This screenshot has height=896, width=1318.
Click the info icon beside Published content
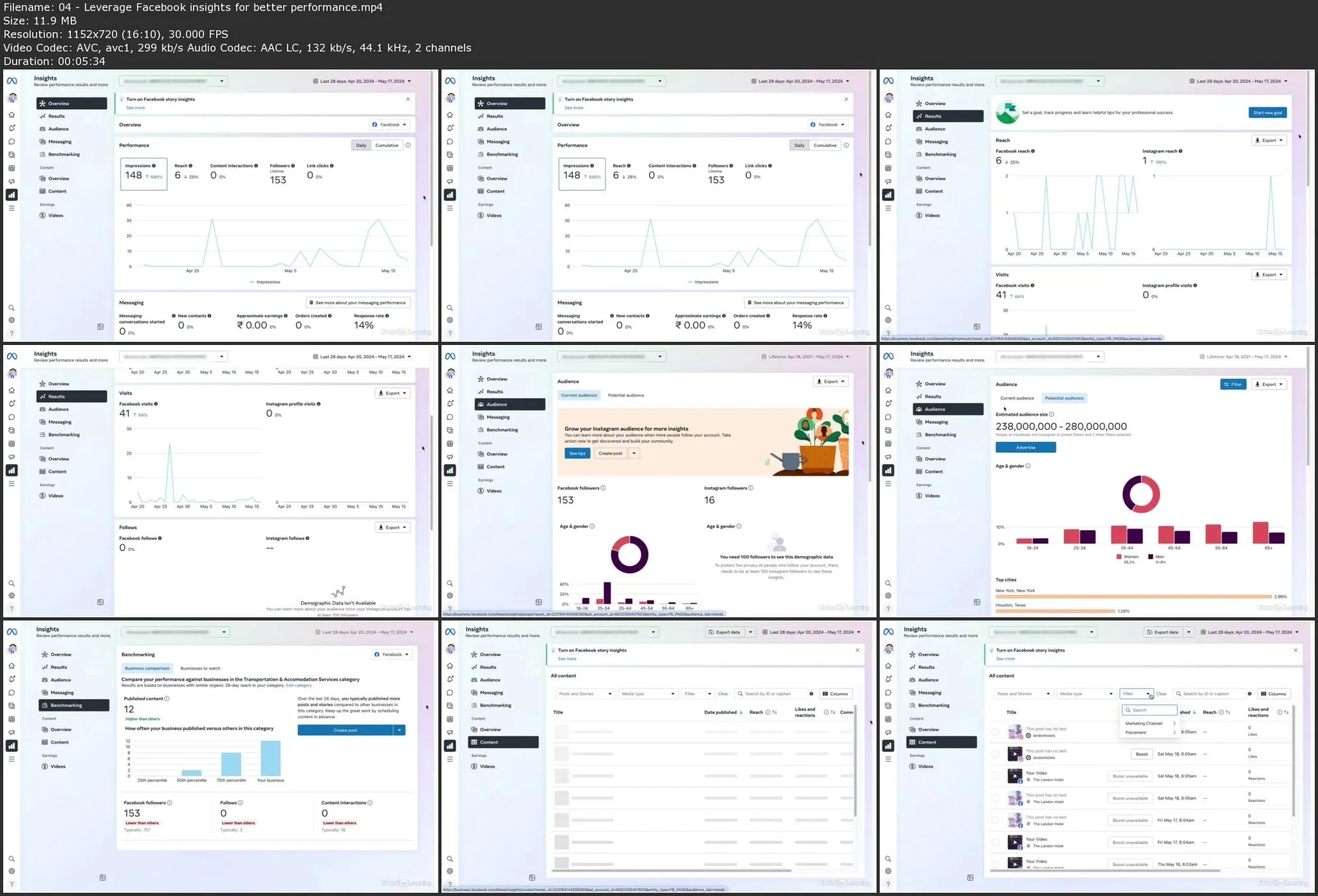pos(167,698)
